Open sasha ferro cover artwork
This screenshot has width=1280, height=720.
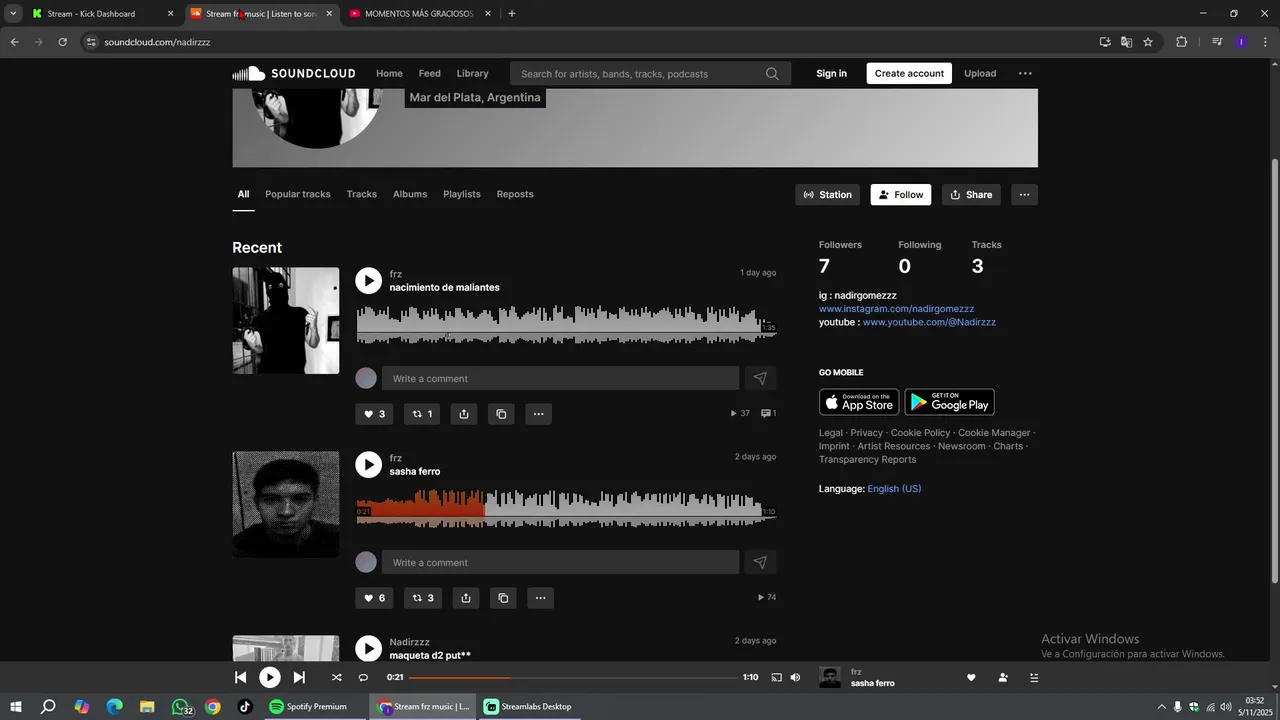tap(286, 504)
